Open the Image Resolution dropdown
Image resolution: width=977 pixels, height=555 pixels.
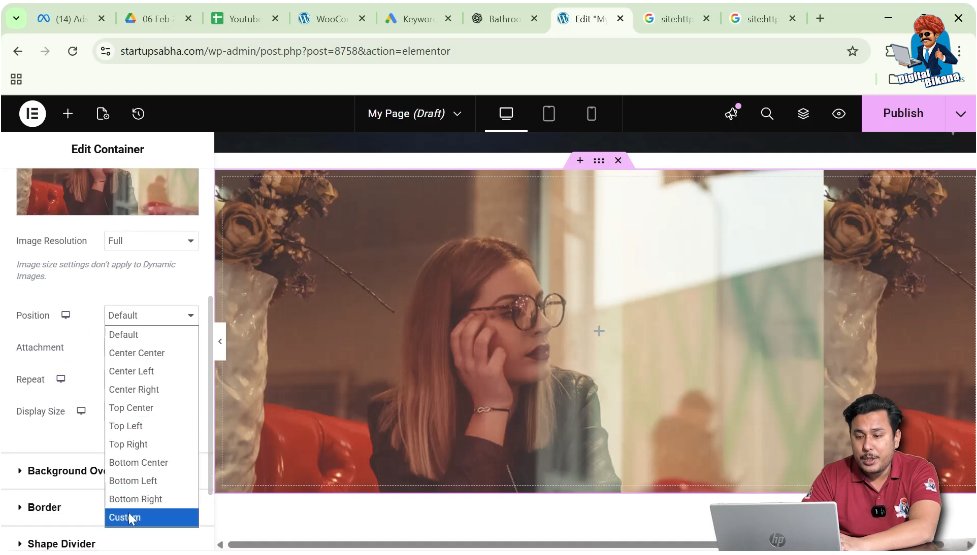point(151,241)
